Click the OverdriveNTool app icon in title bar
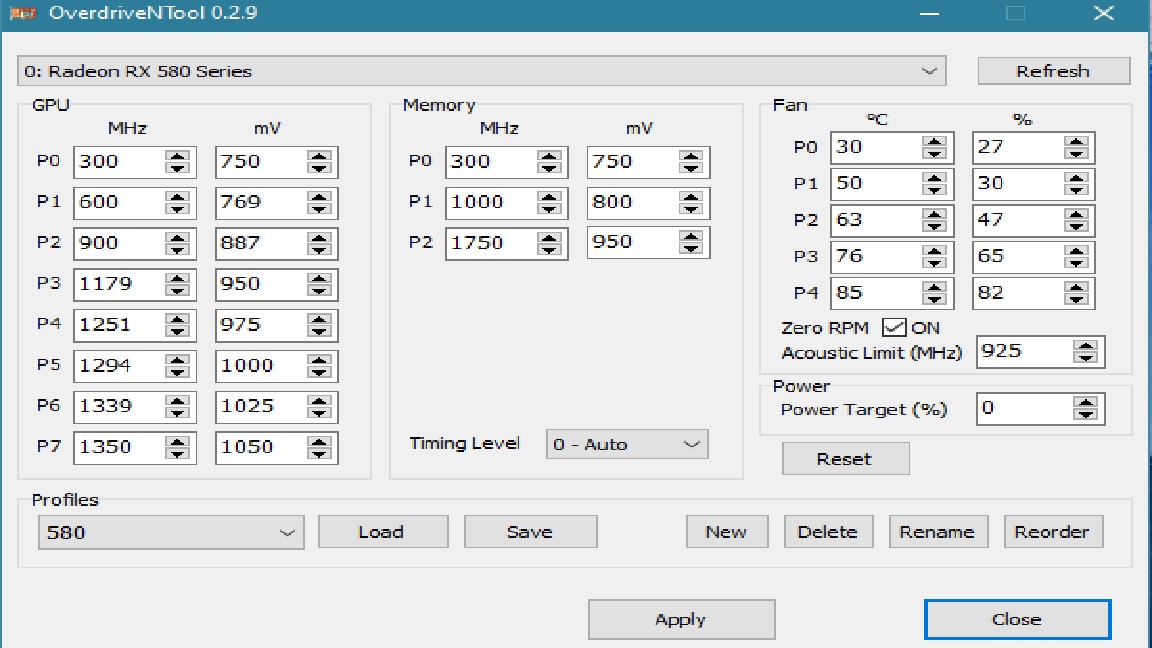This screenshot has width=1152, height=648. (23, 13)
